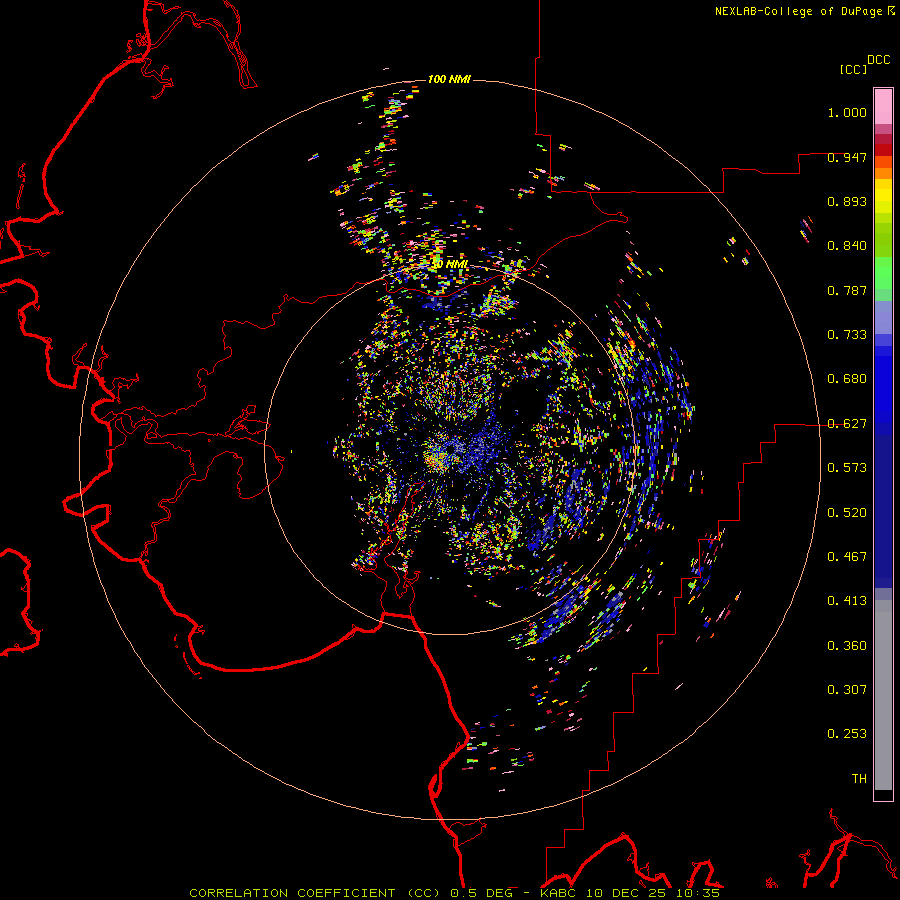
Task: Click the 1.000 scale value
Action: pyautogui.click(x=847, y=112)
